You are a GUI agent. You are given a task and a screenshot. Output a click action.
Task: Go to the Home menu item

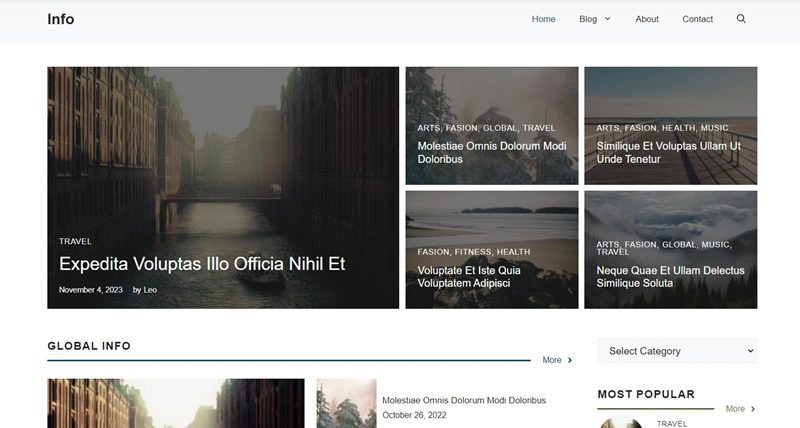click(543, 19)
